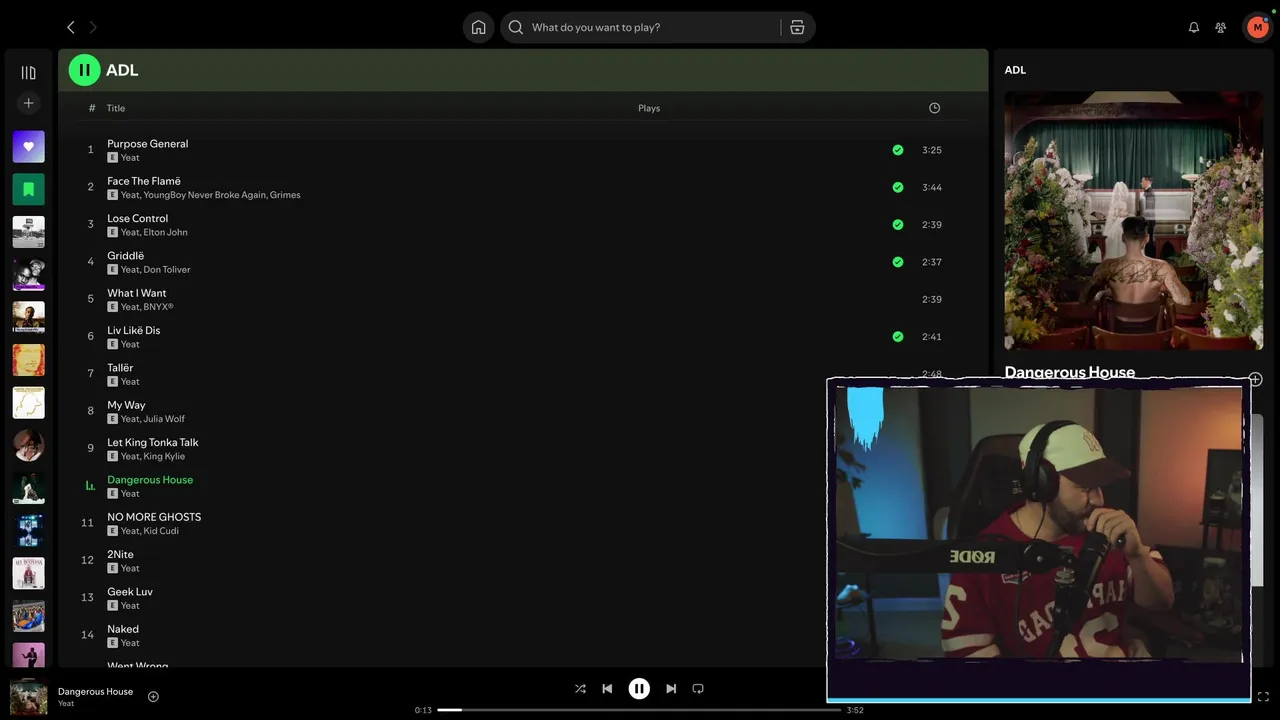This screenshot has width=1280, height=720.
Task: Open the green bookmark Your Episodes tile
Action: pyautogui.click(x=28, y=189)
